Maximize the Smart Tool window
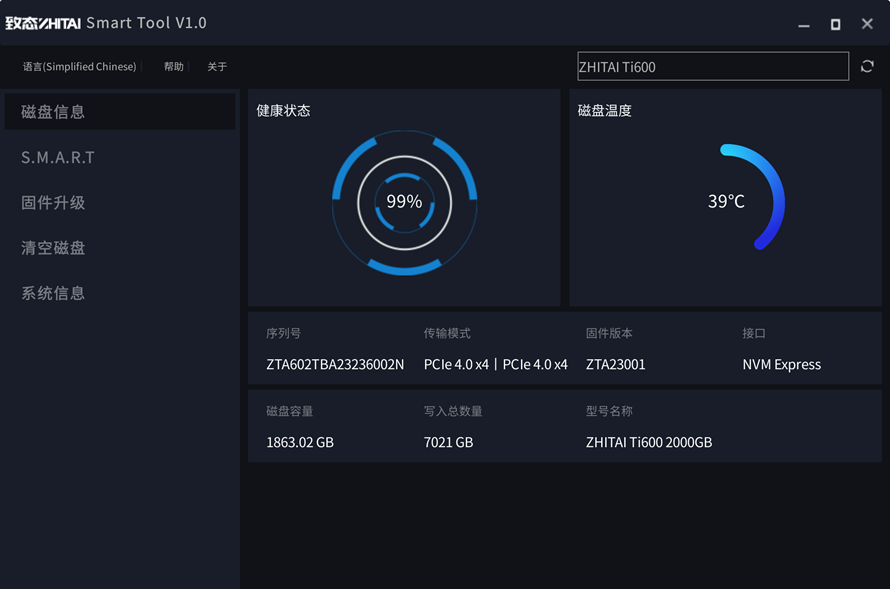 click(836, 24)
